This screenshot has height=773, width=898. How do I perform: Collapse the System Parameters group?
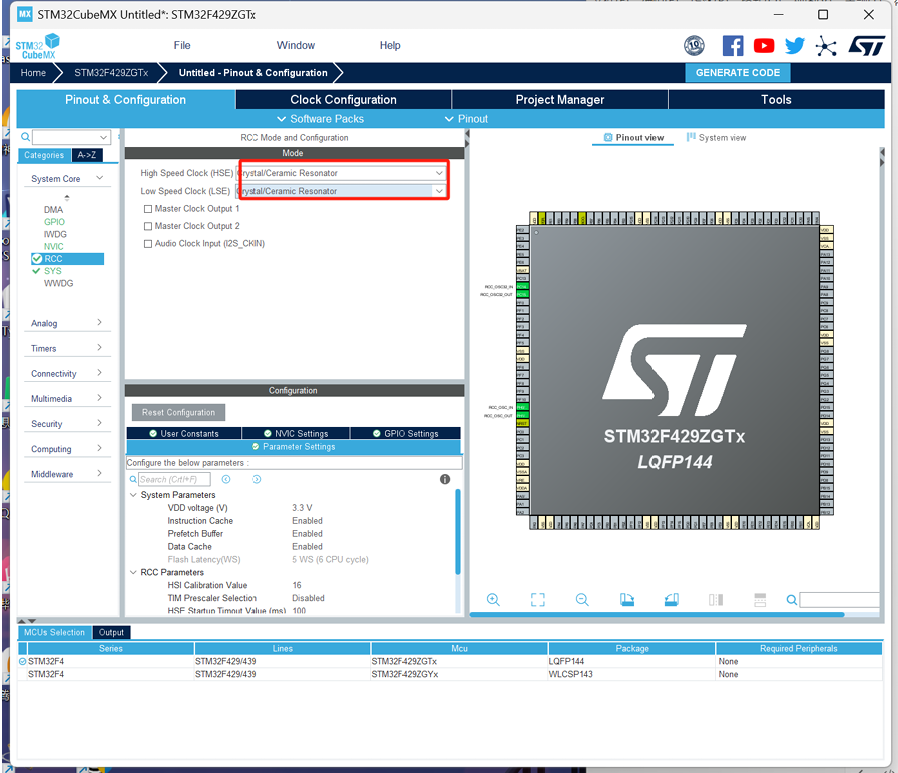pyautogui.click(x=133, y=495)
